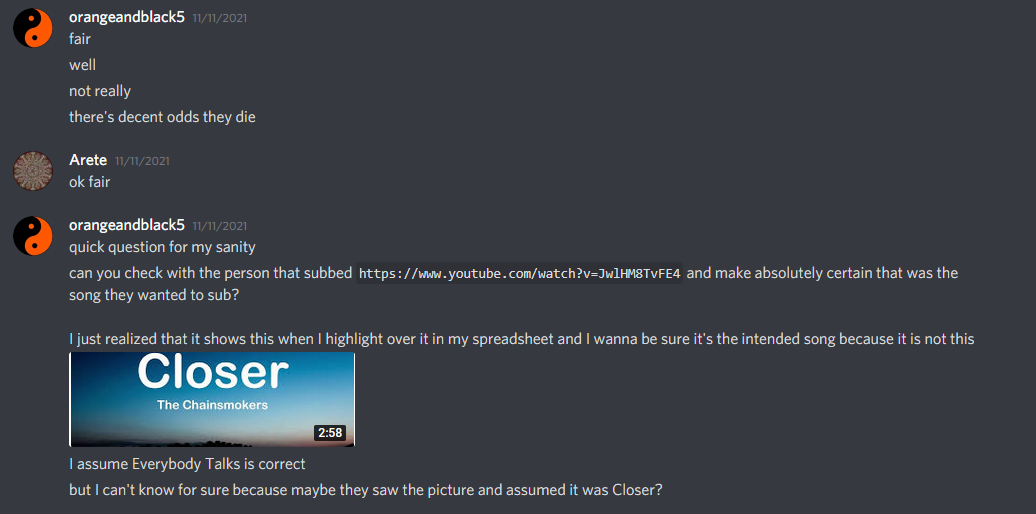Viewport: 1036px width, 514px height.
Task: Click the 'quick question for my sanity' message
Action: (x=162, y=247)
